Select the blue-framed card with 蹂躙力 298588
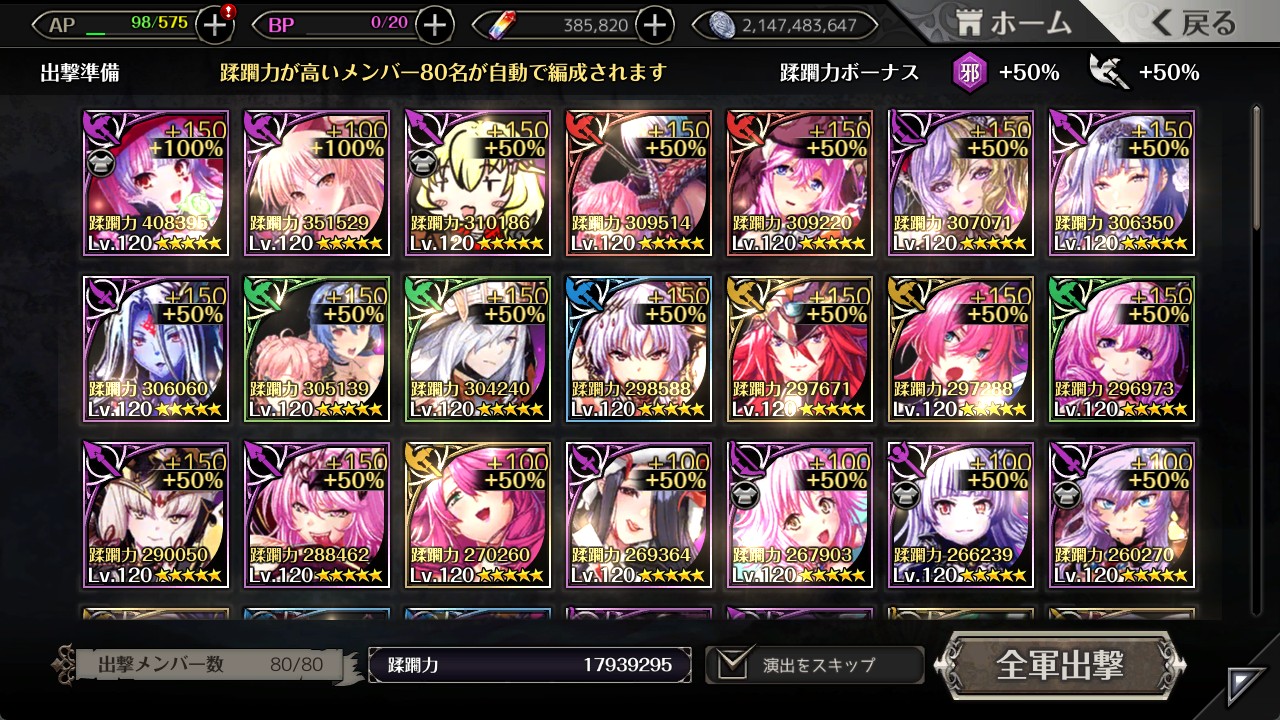The width and height of the screenshot is (1280, 720). (638, 349)
